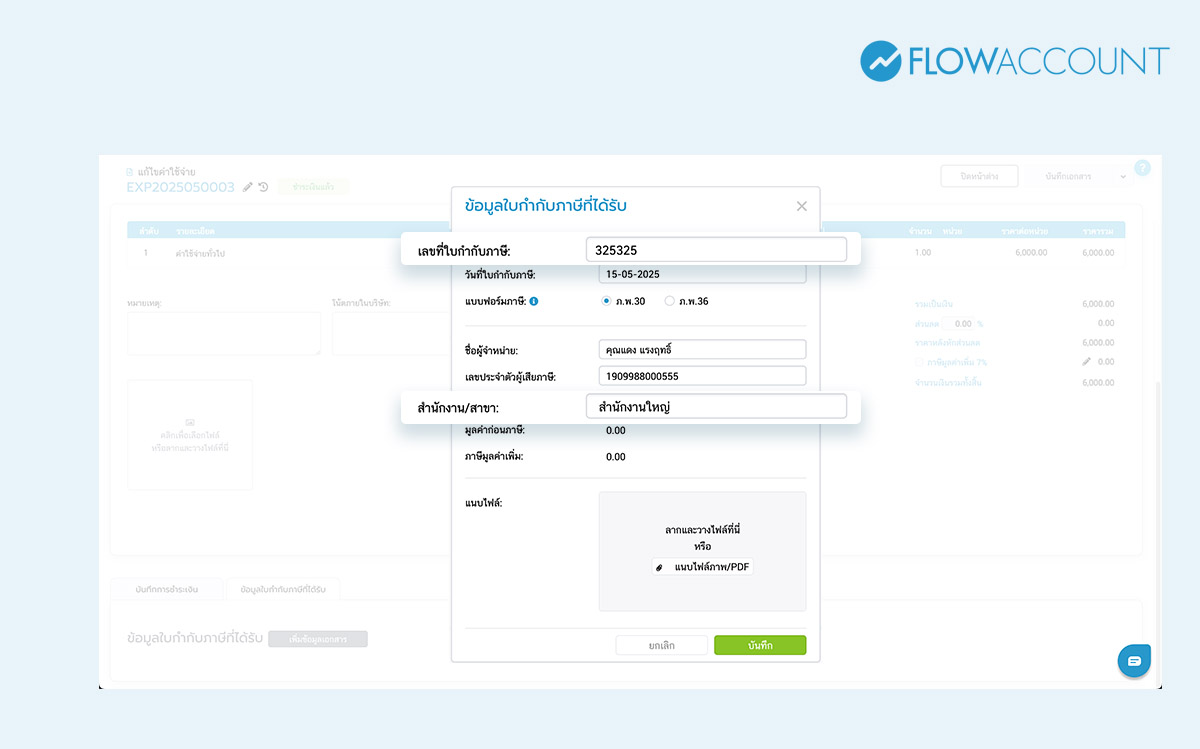Select the ภ.พ.30 radio button

pos(606,301)
